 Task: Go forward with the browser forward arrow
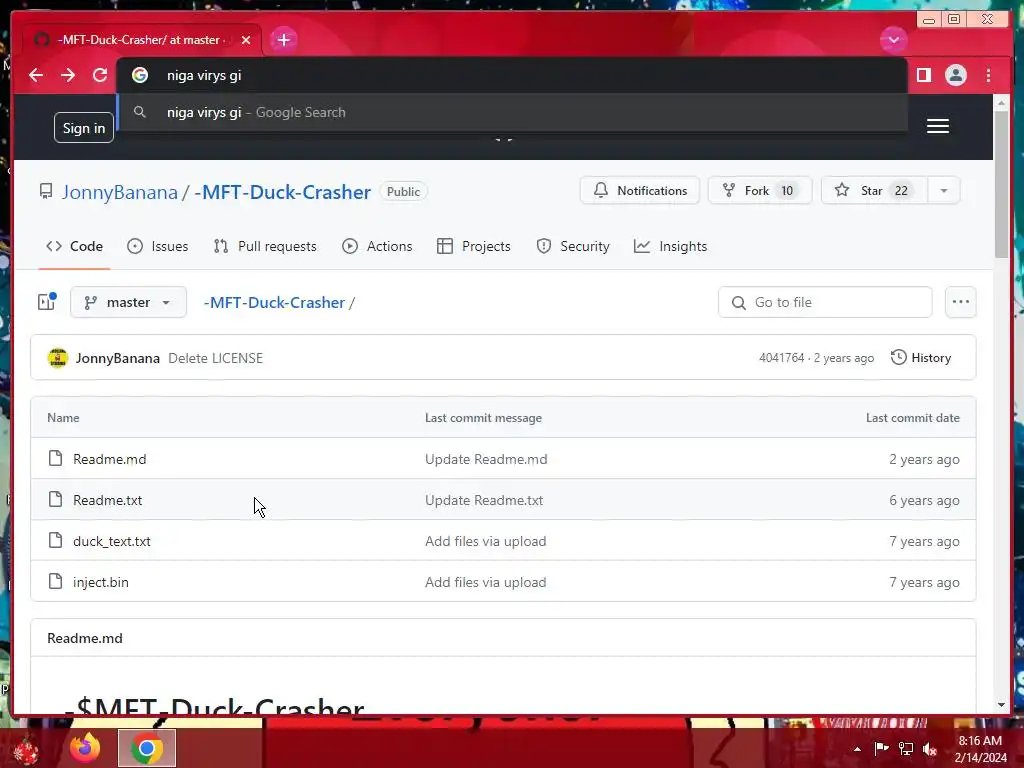[x=68, y=75]
